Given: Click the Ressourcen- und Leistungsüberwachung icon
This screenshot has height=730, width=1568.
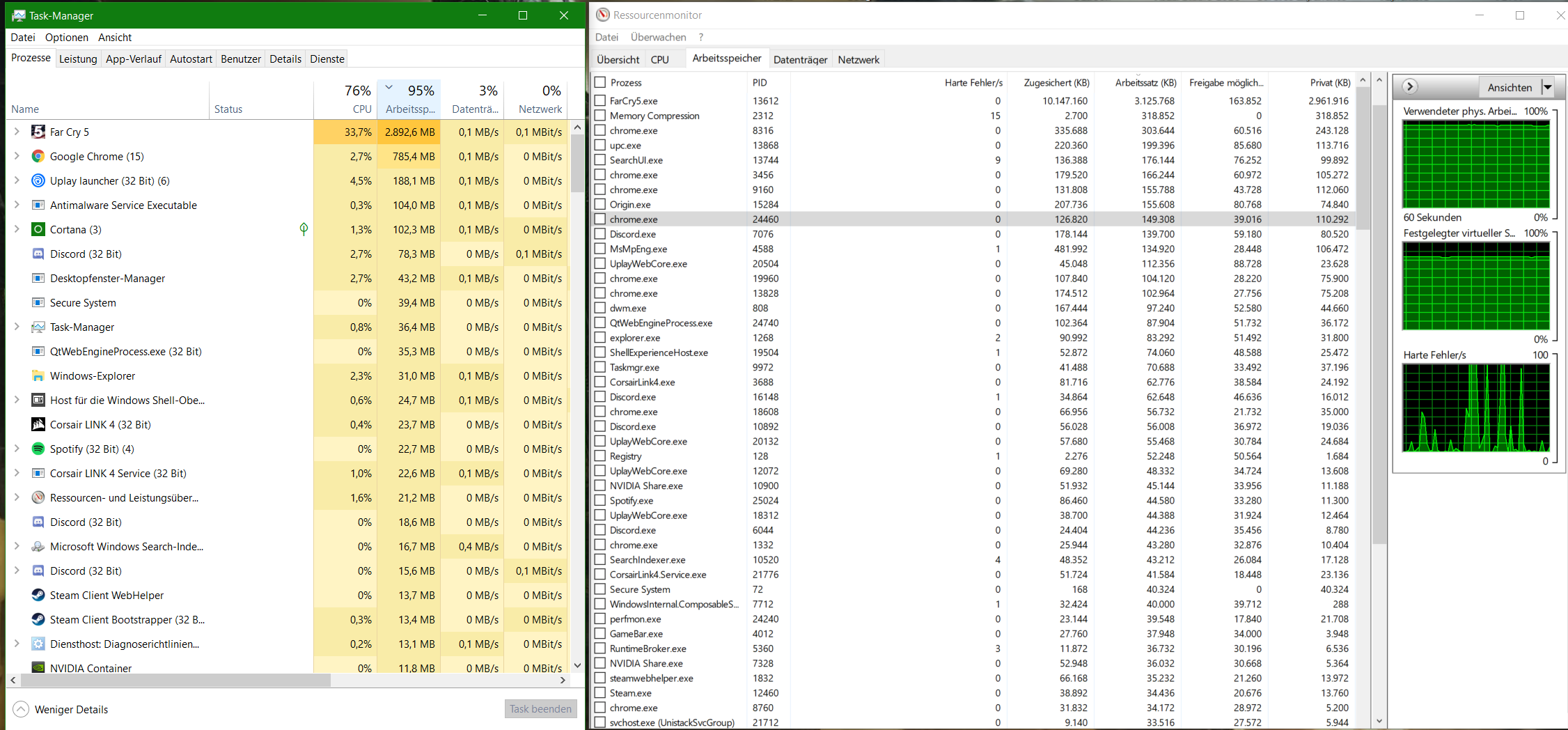Looking at the screenshot, I should [x=38, y=497].
